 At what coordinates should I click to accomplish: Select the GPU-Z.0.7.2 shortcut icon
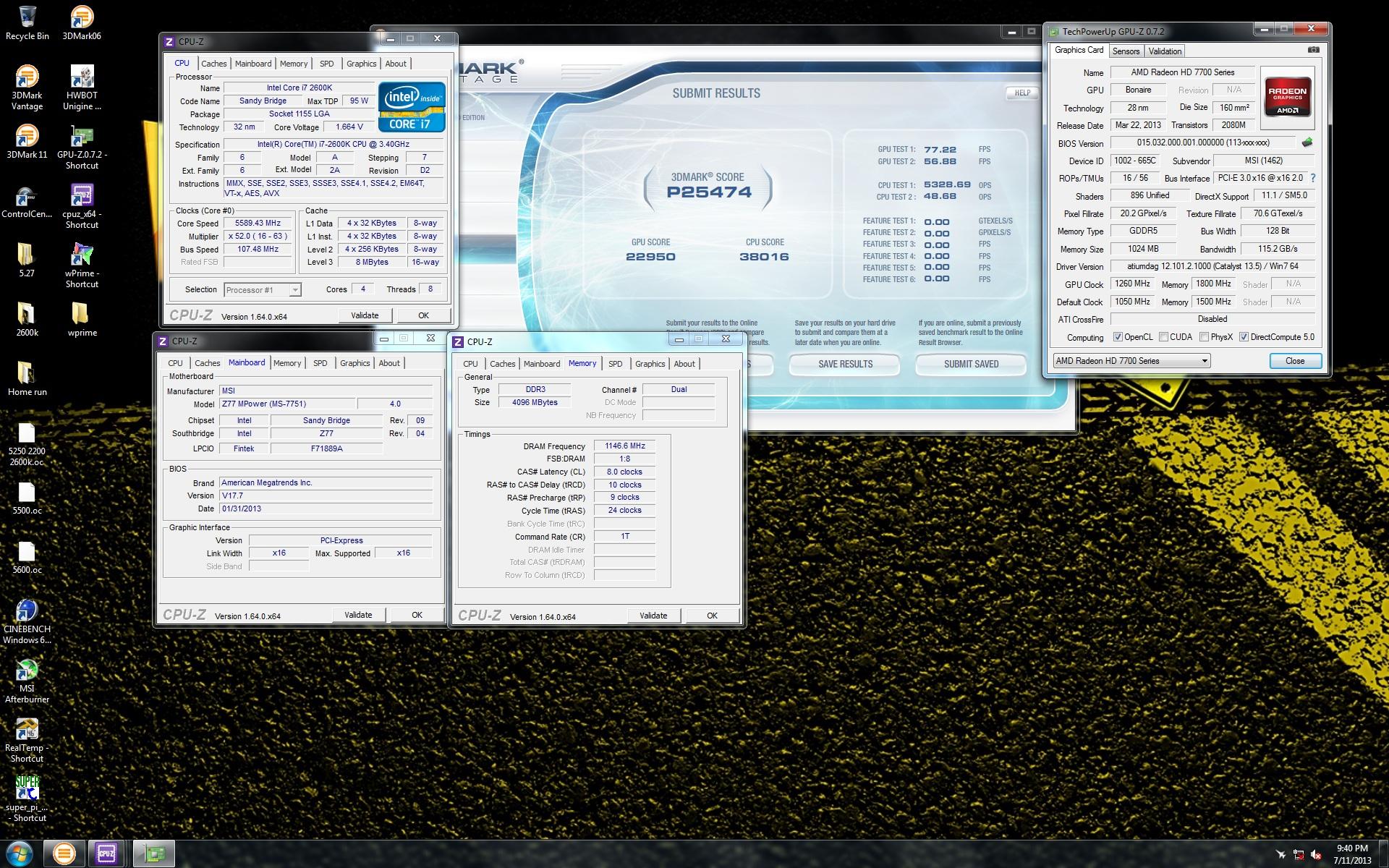[82, 148]
